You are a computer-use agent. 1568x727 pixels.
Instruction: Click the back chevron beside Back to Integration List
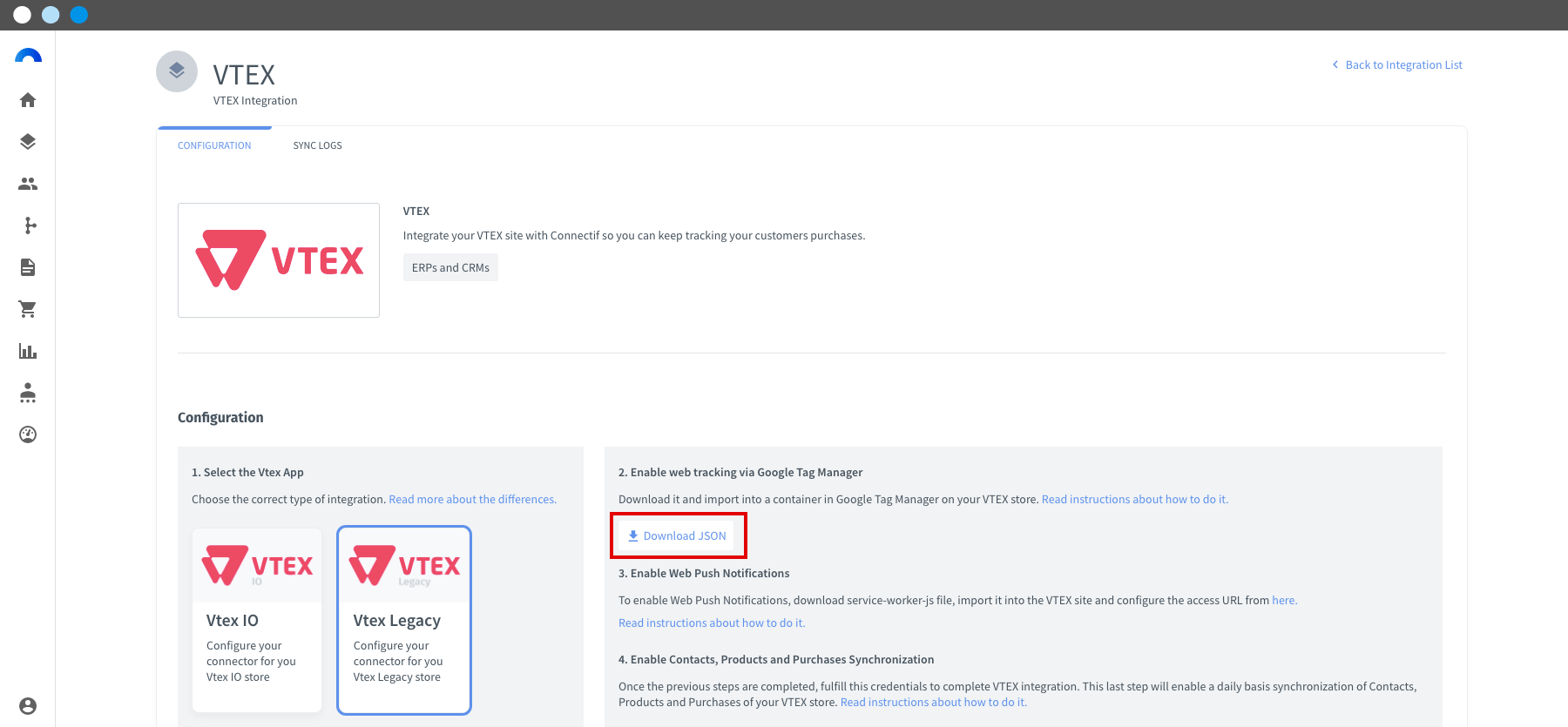click(1335, 64)
